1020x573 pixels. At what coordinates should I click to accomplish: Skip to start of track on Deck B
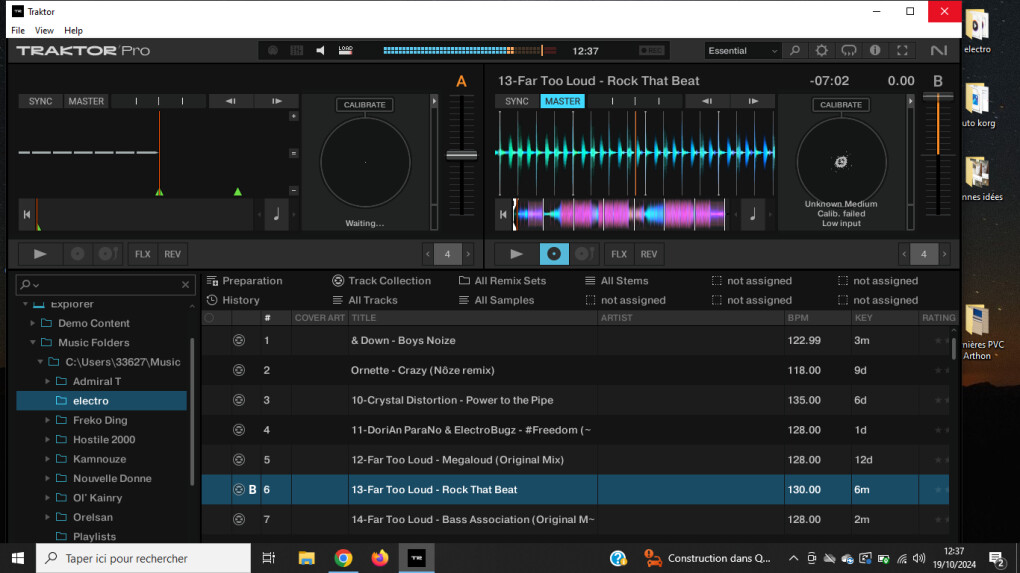point(503,214)
